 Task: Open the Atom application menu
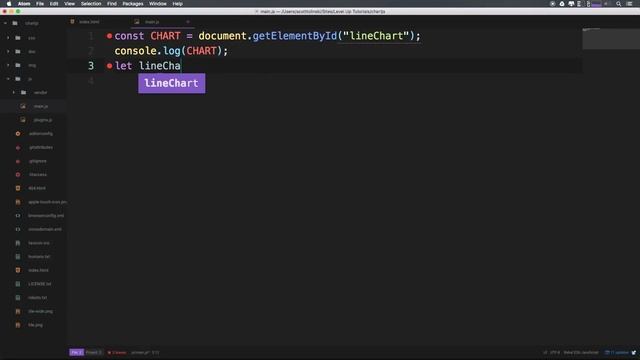[x=24, y=4]
